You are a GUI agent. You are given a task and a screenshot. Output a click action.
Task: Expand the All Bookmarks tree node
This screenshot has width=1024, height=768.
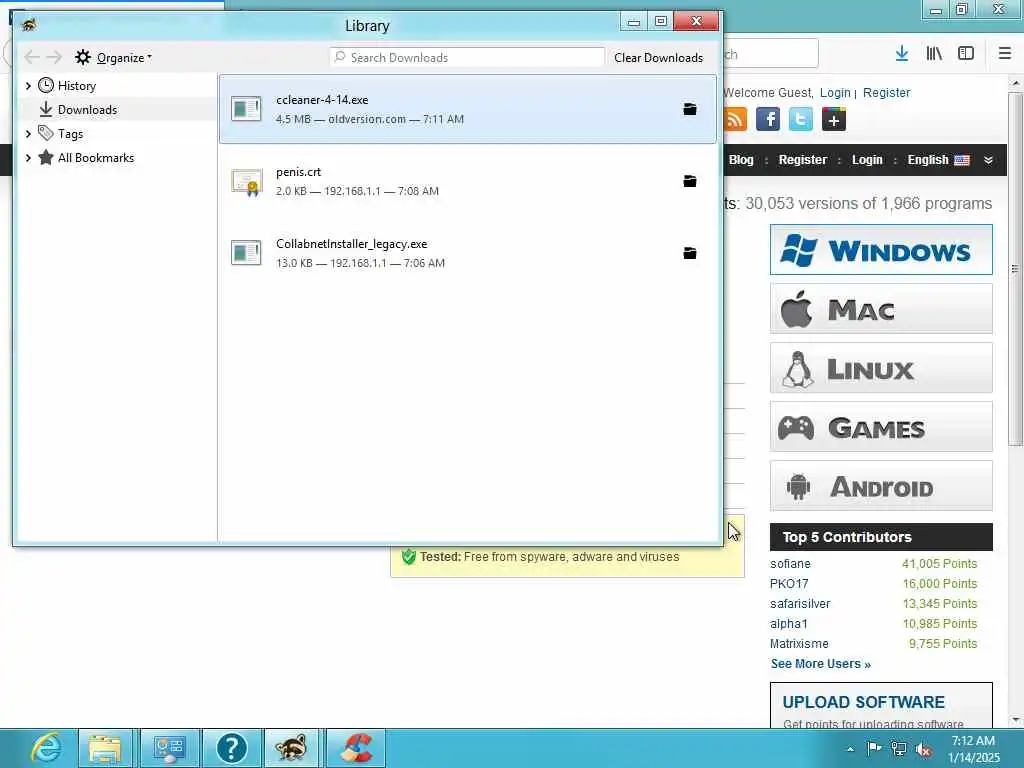tap(28, 158)
